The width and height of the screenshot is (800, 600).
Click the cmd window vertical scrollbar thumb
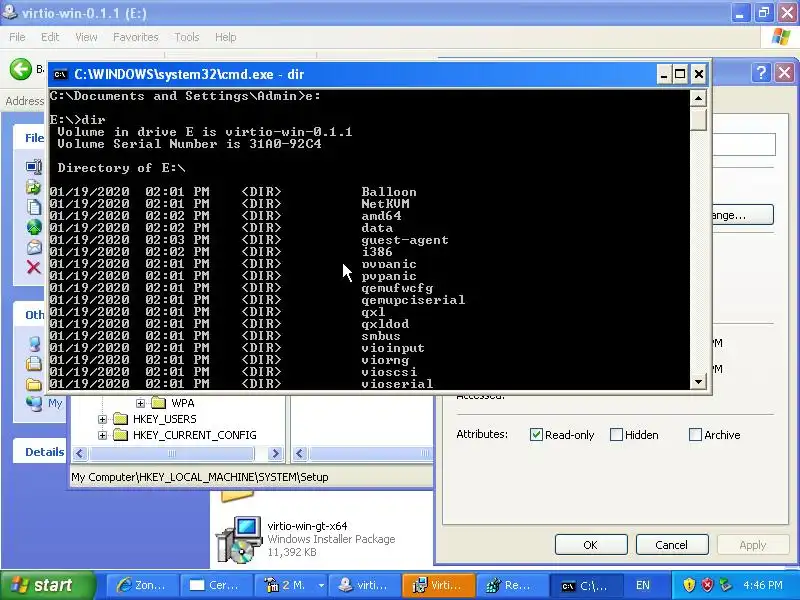pyautogui.click(x=698, y=118)
